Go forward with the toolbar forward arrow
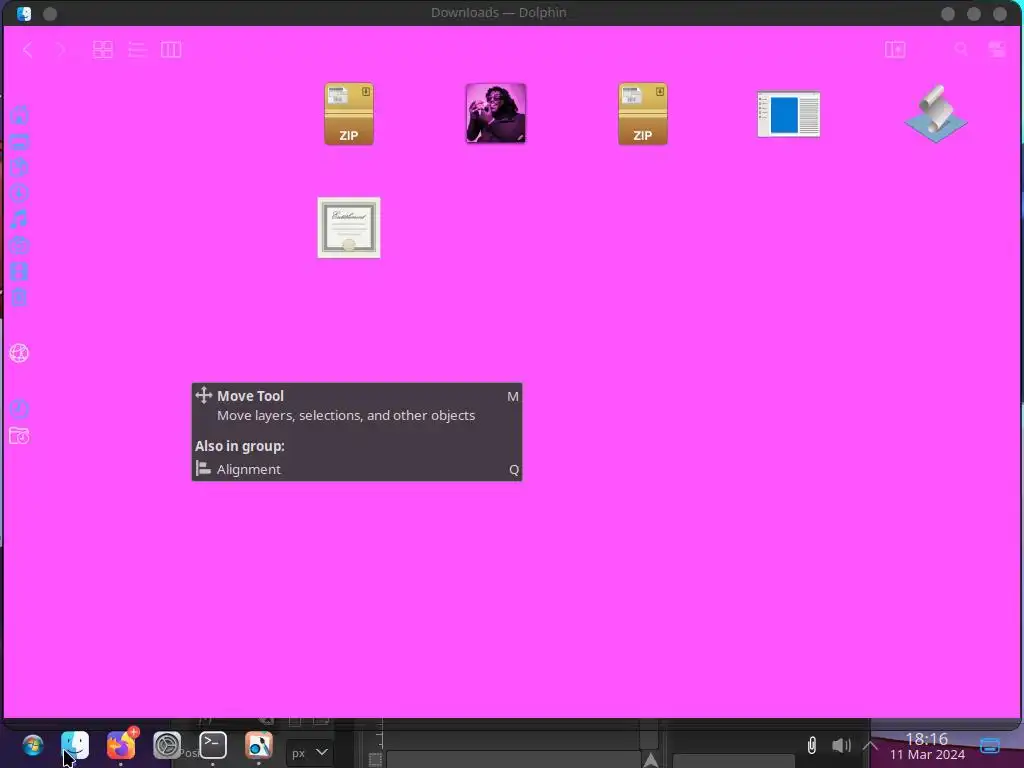This screenshot has width=1024, height=768. [61, 50]
